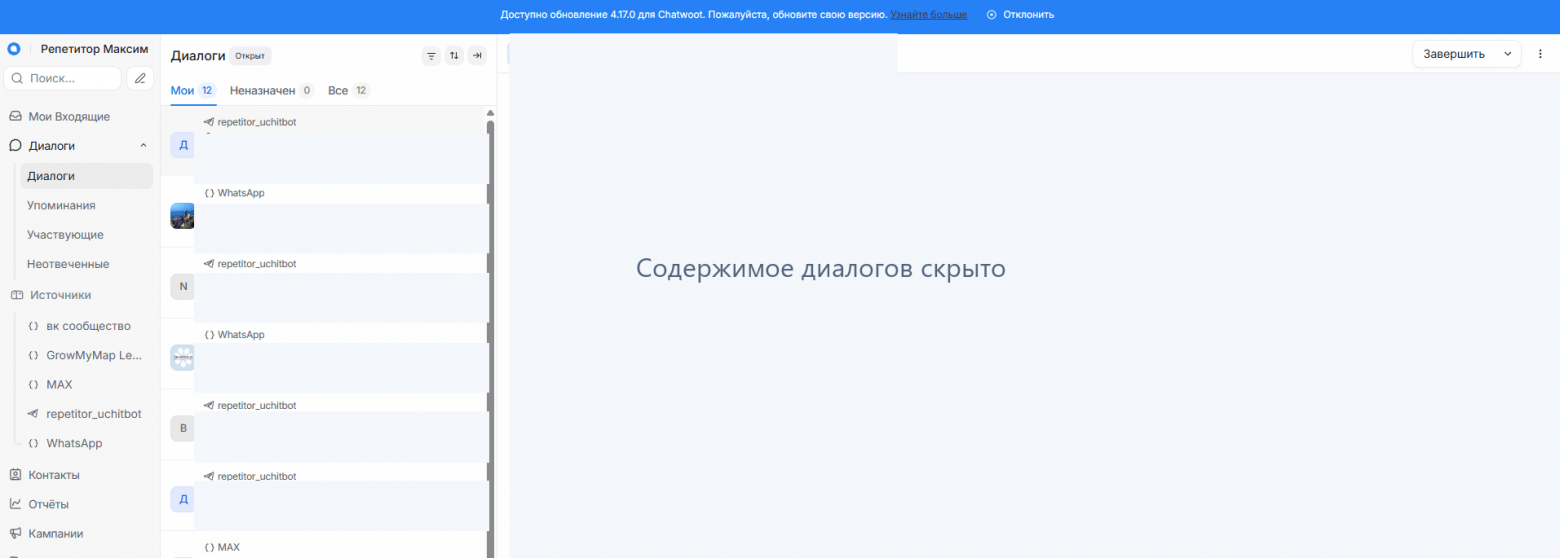Expand the Завершить dropdown arrow
This screenshot has height=558, width=1560.
pos(1507,54)
